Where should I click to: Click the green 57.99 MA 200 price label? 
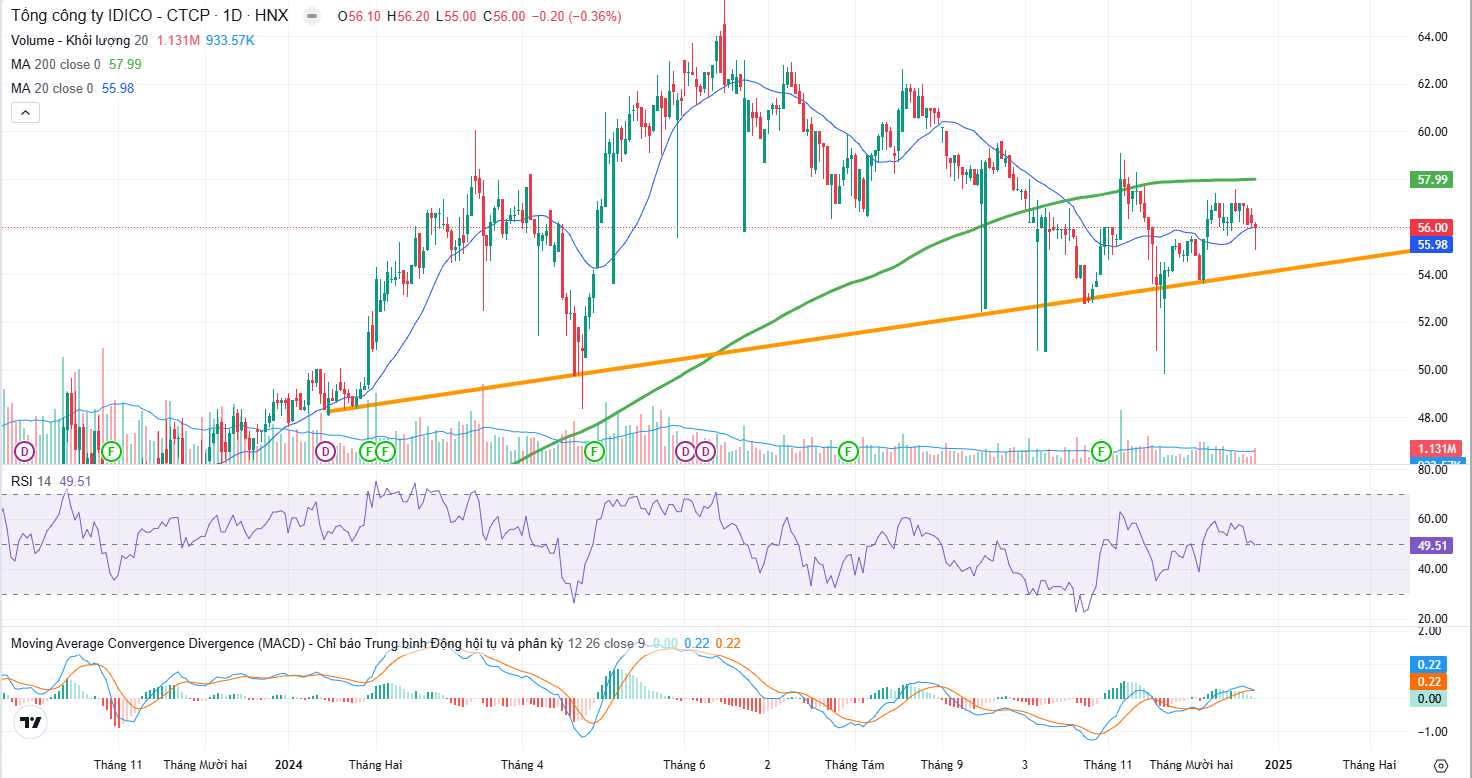coord(1433,180)
